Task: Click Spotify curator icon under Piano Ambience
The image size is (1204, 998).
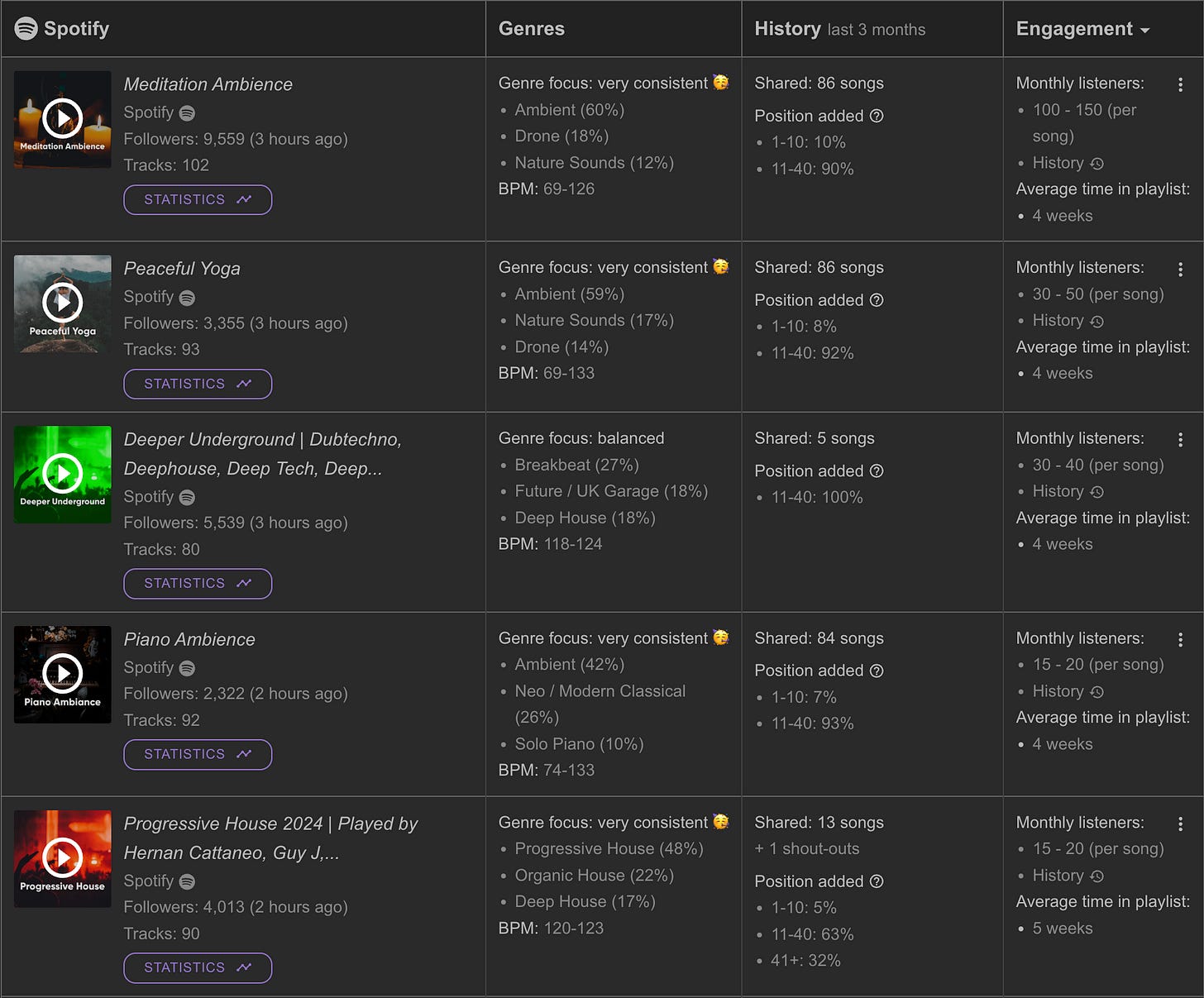Action: (188, 668)
